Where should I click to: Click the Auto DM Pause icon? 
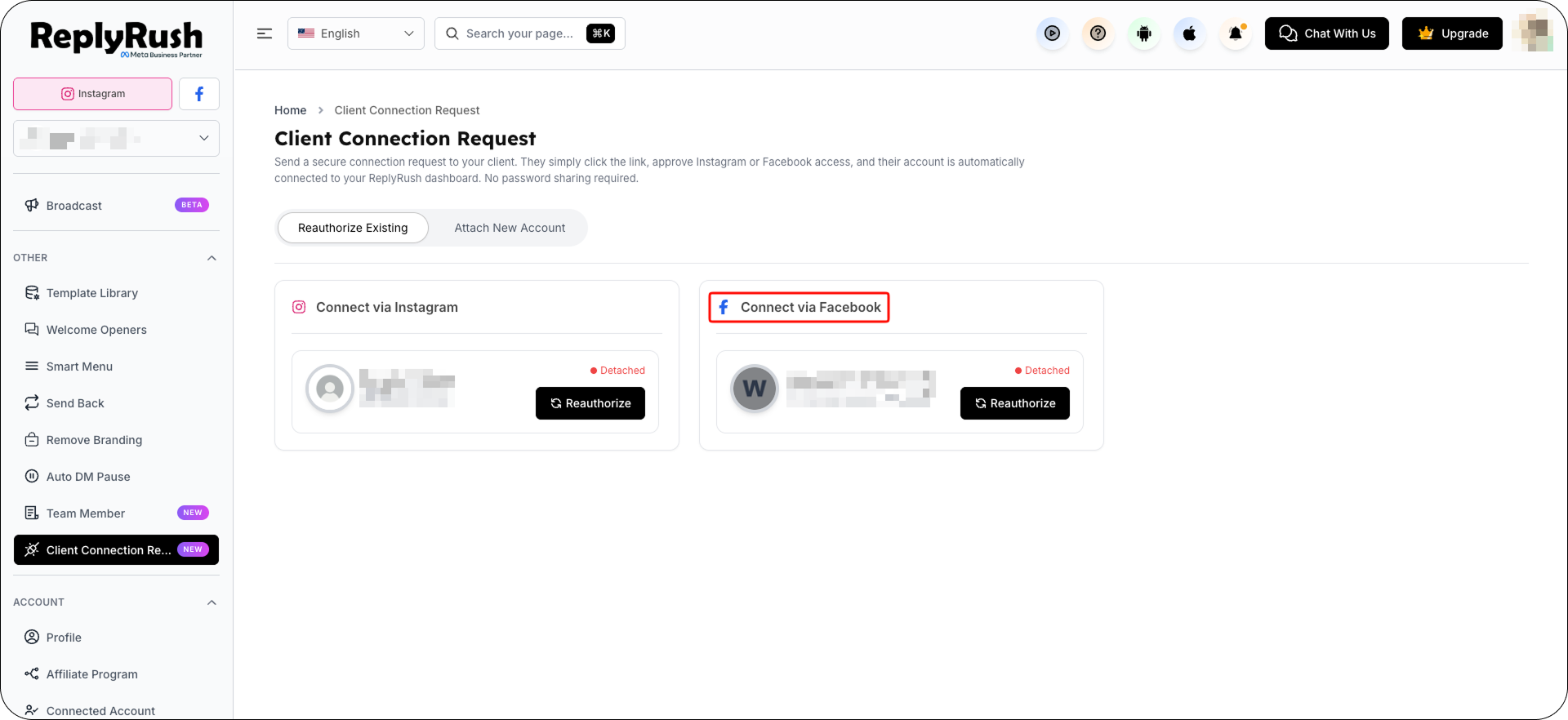coord(32,476)
